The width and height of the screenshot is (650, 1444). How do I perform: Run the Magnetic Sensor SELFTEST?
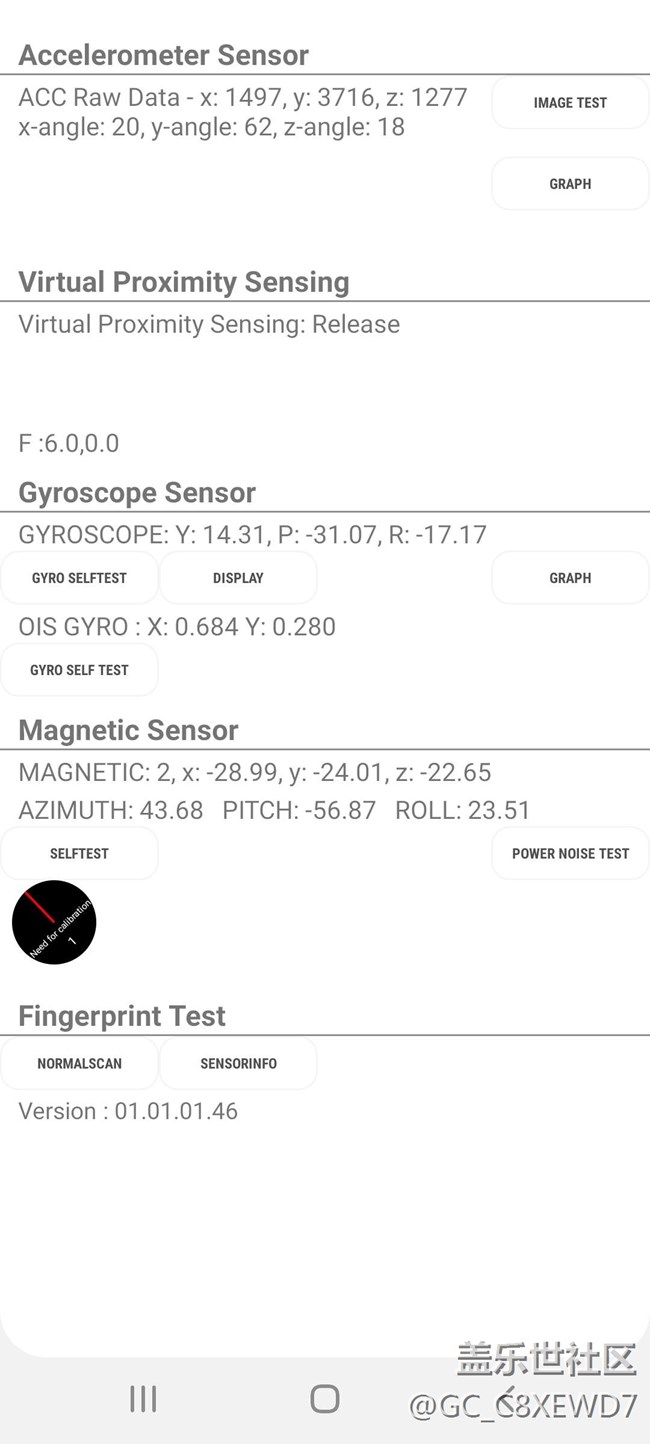pos(79,854)
